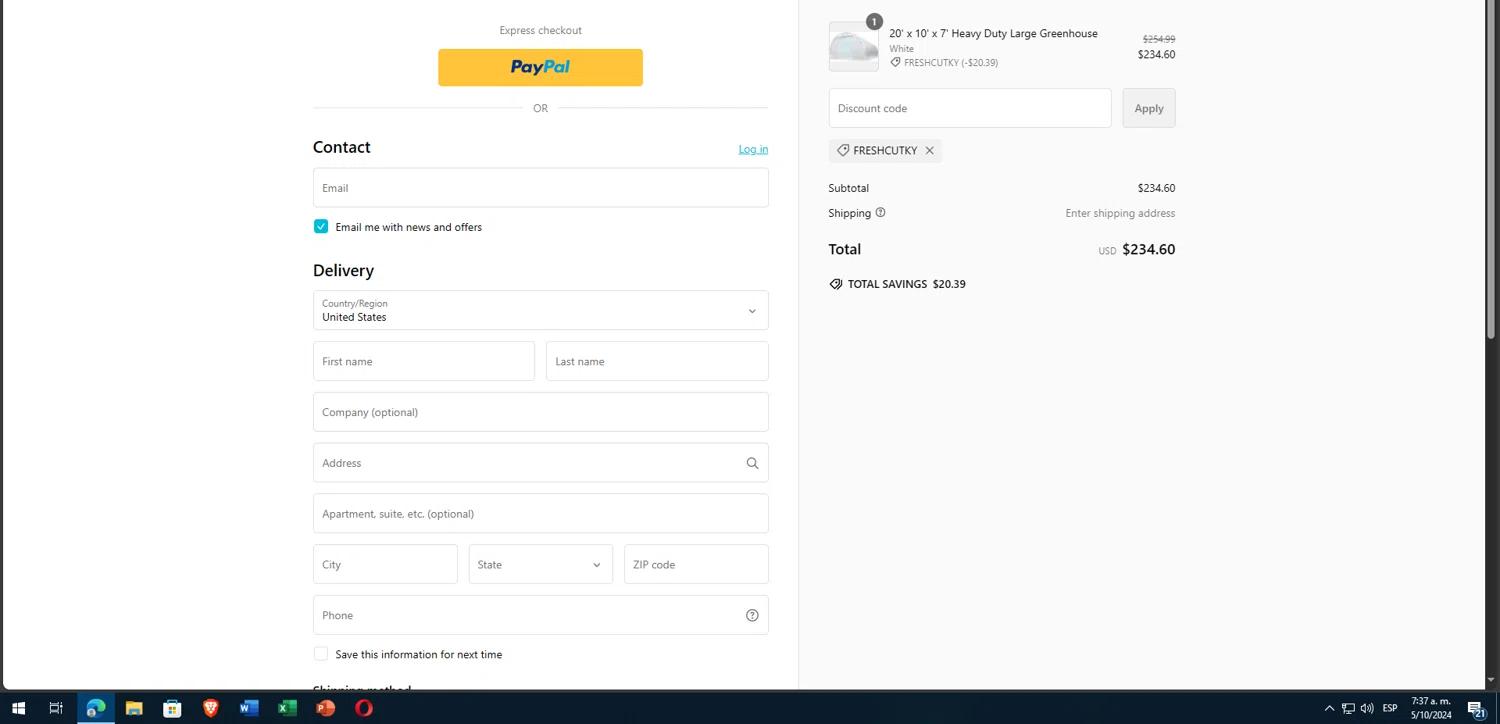Open Opera browser from the taskbar

coord(364,708)
